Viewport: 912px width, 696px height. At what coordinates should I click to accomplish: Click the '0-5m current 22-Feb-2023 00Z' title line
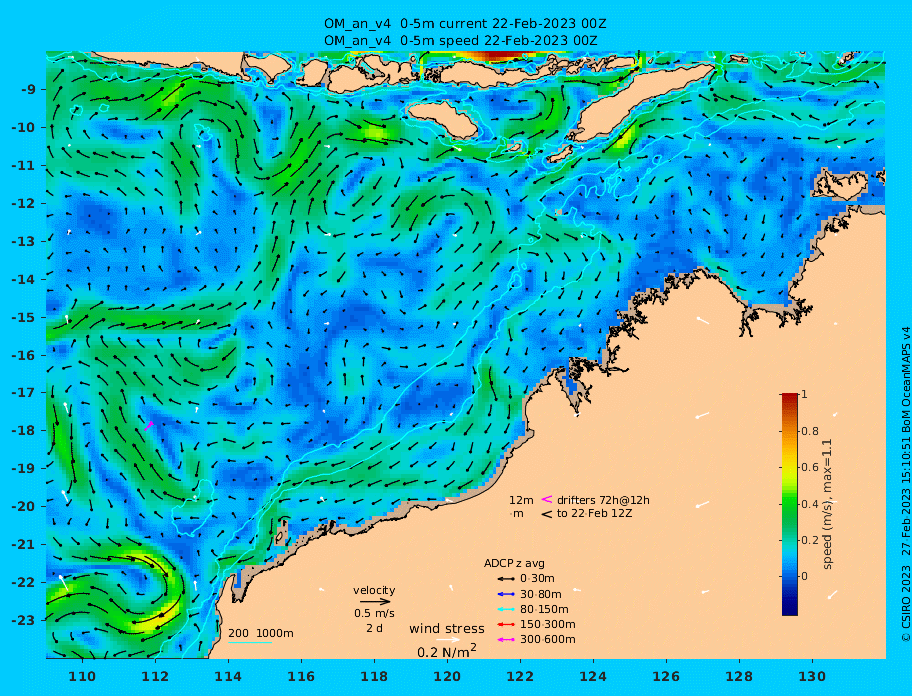pyautogui.click(x=465, y=24)
